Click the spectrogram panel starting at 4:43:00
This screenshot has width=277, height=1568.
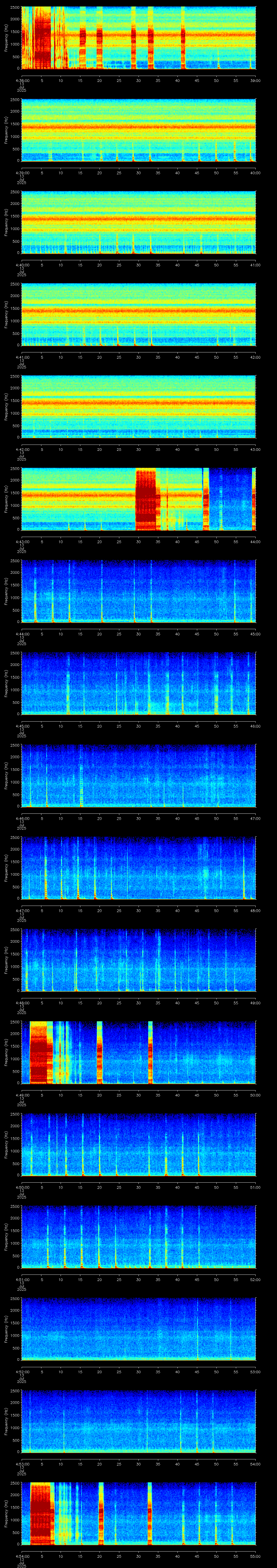pos(139,499)
